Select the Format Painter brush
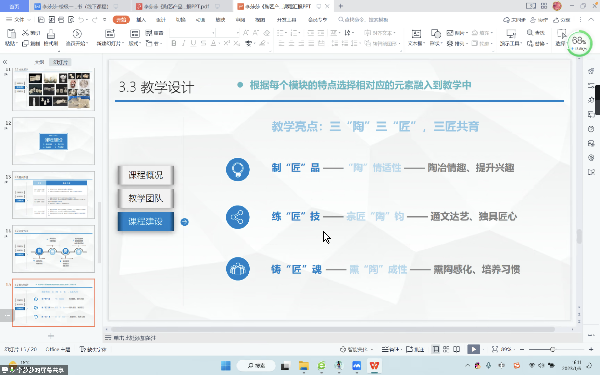 pyautogui.click(x=51, y=34)
